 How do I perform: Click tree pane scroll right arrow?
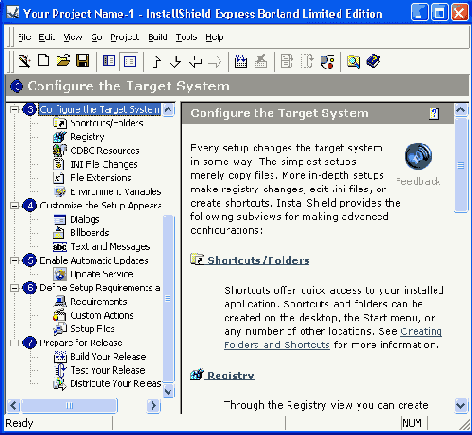(x=153, y=406)
